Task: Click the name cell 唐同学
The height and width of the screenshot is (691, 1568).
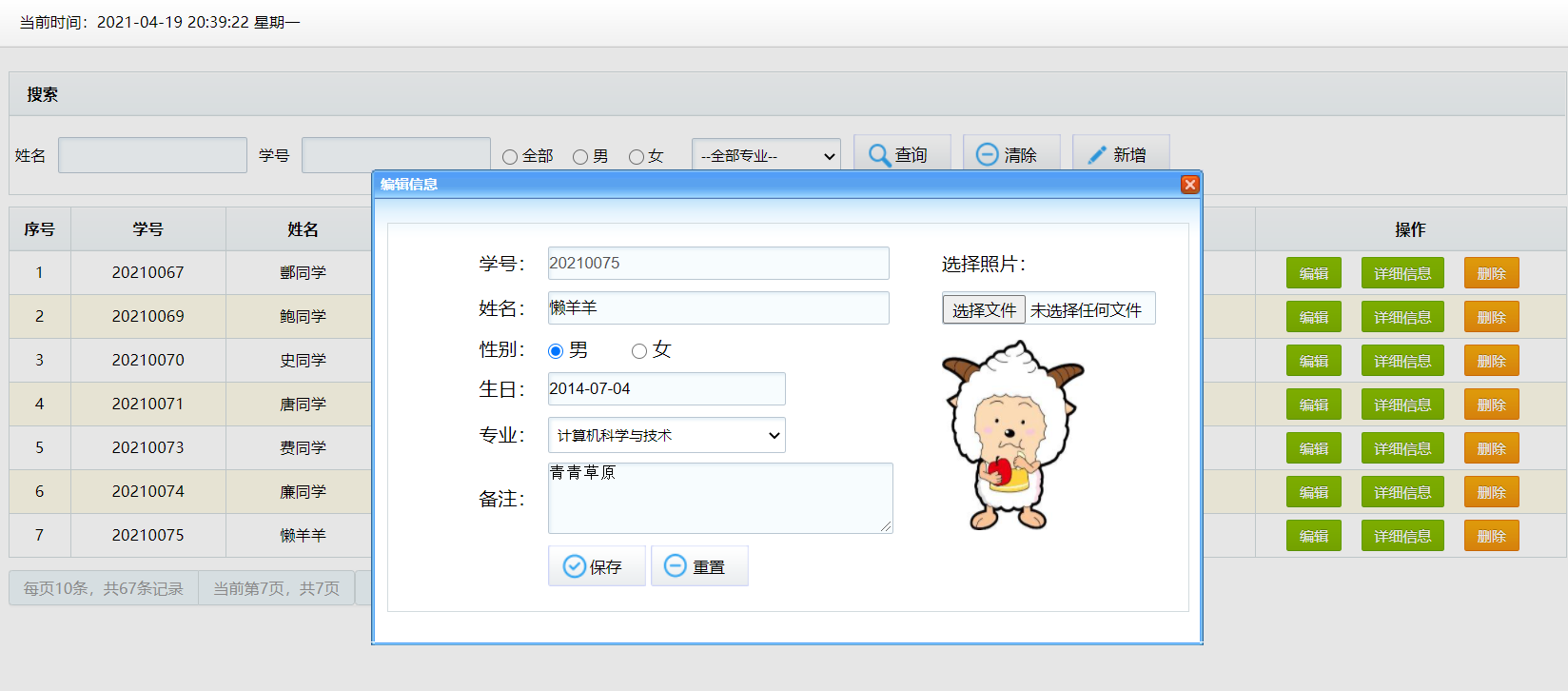Action: pos(303,405)
